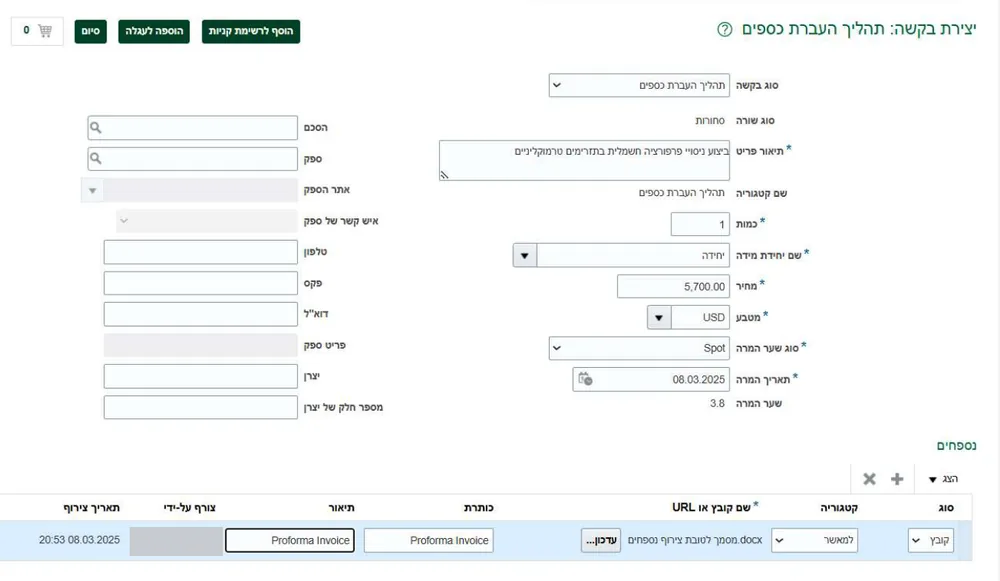Open attachment קטגוריה dropdown למאשר
This screenshot has height=581, width=1000.
point(814,540)
